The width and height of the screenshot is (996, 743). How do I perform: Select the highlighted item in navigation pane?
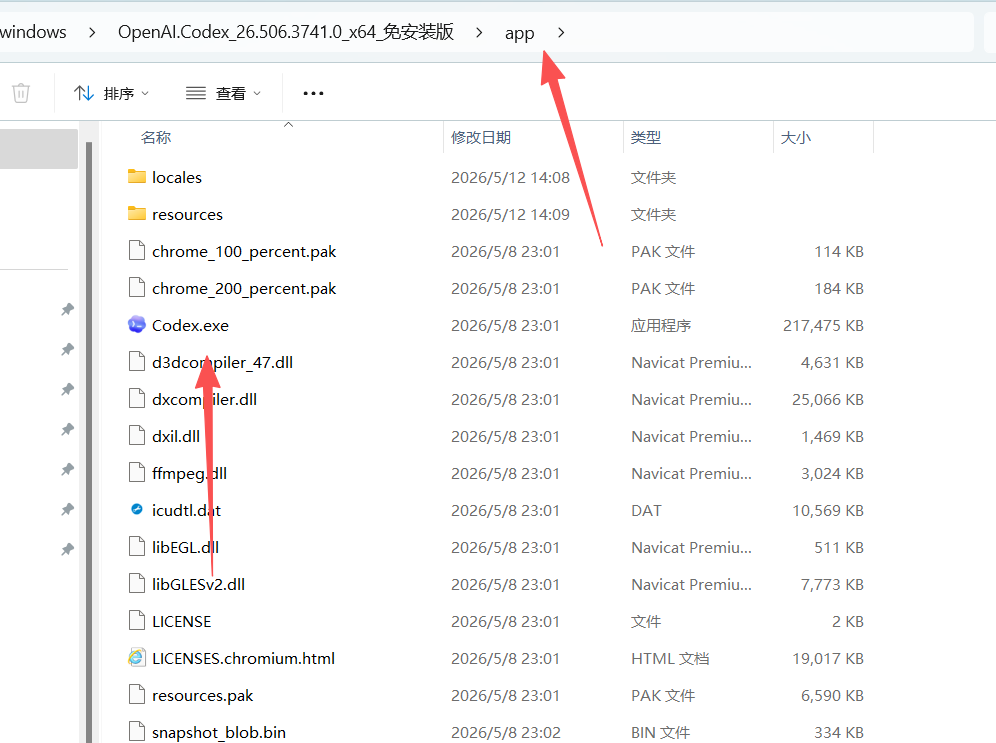[39, 149]
